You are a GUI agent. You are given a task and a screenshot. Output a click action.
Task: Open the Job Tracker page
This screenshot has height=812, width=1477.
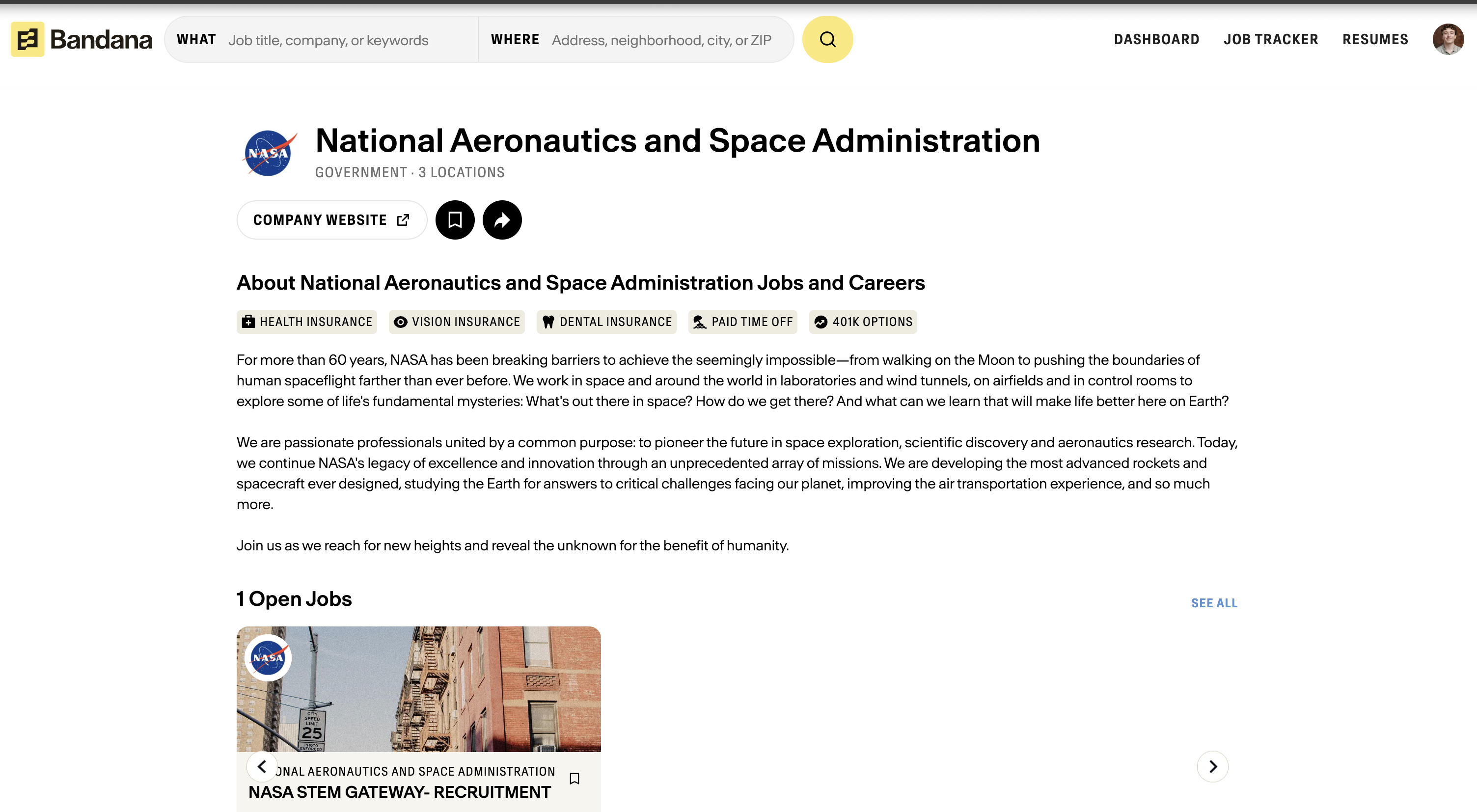point(1271,39)
